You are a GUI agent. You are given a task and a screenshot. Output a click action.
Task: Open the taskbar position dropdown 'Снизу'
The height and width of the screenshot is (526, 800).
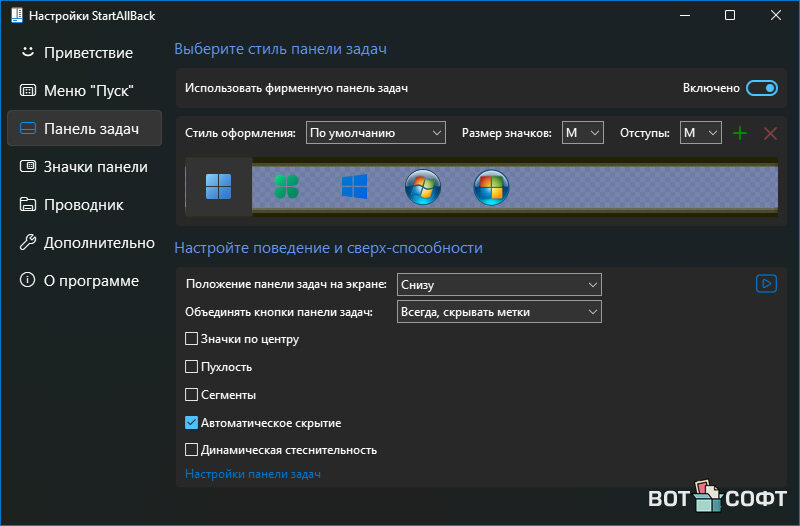(498, 285)
